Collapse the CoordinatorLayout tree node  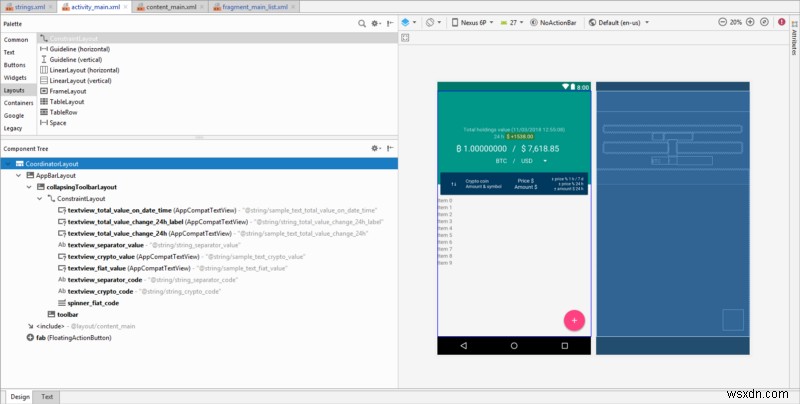point(8,164)
